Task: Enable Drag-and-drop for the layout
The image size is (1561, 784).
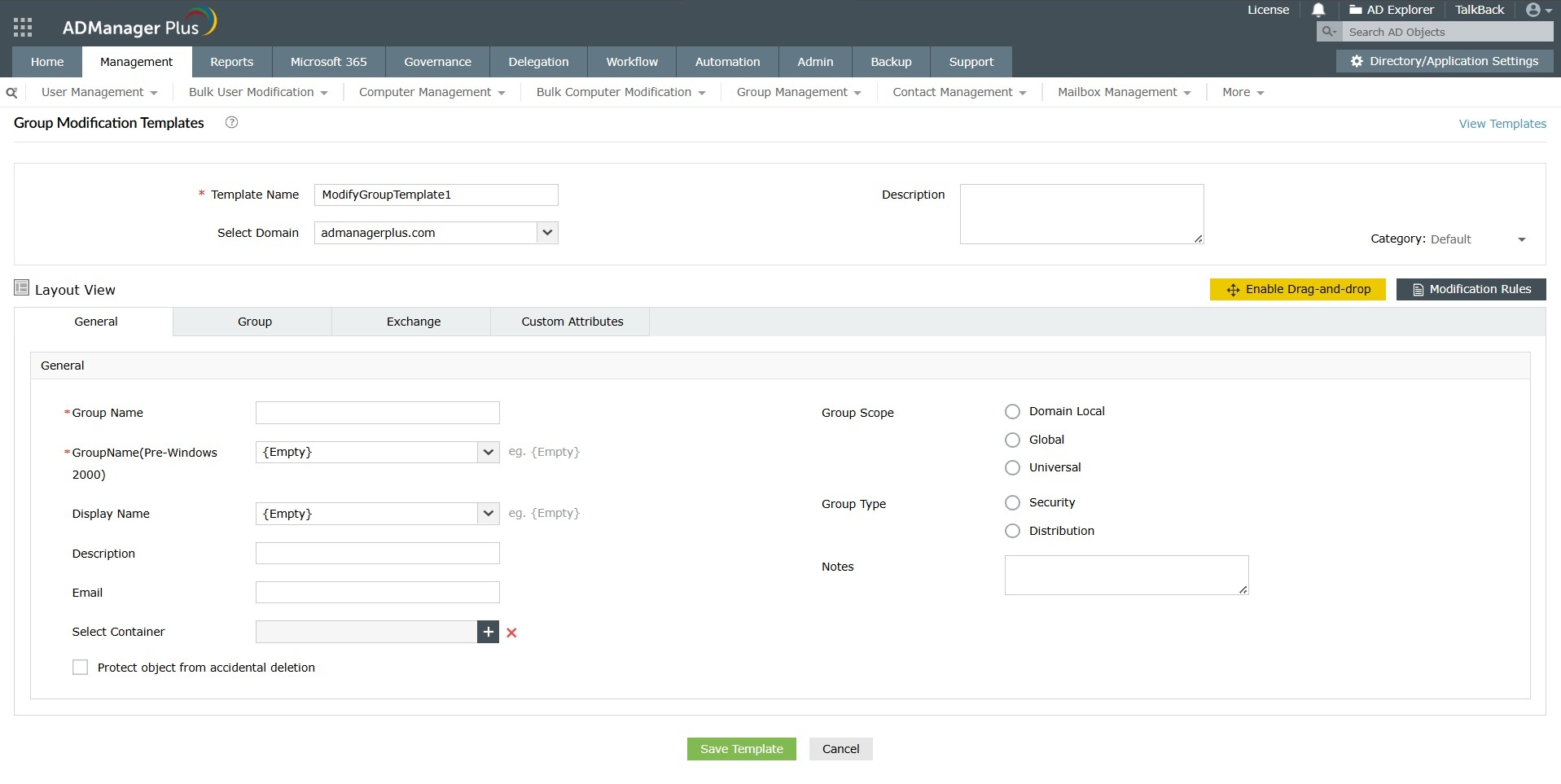Action: pos(1298,289)
